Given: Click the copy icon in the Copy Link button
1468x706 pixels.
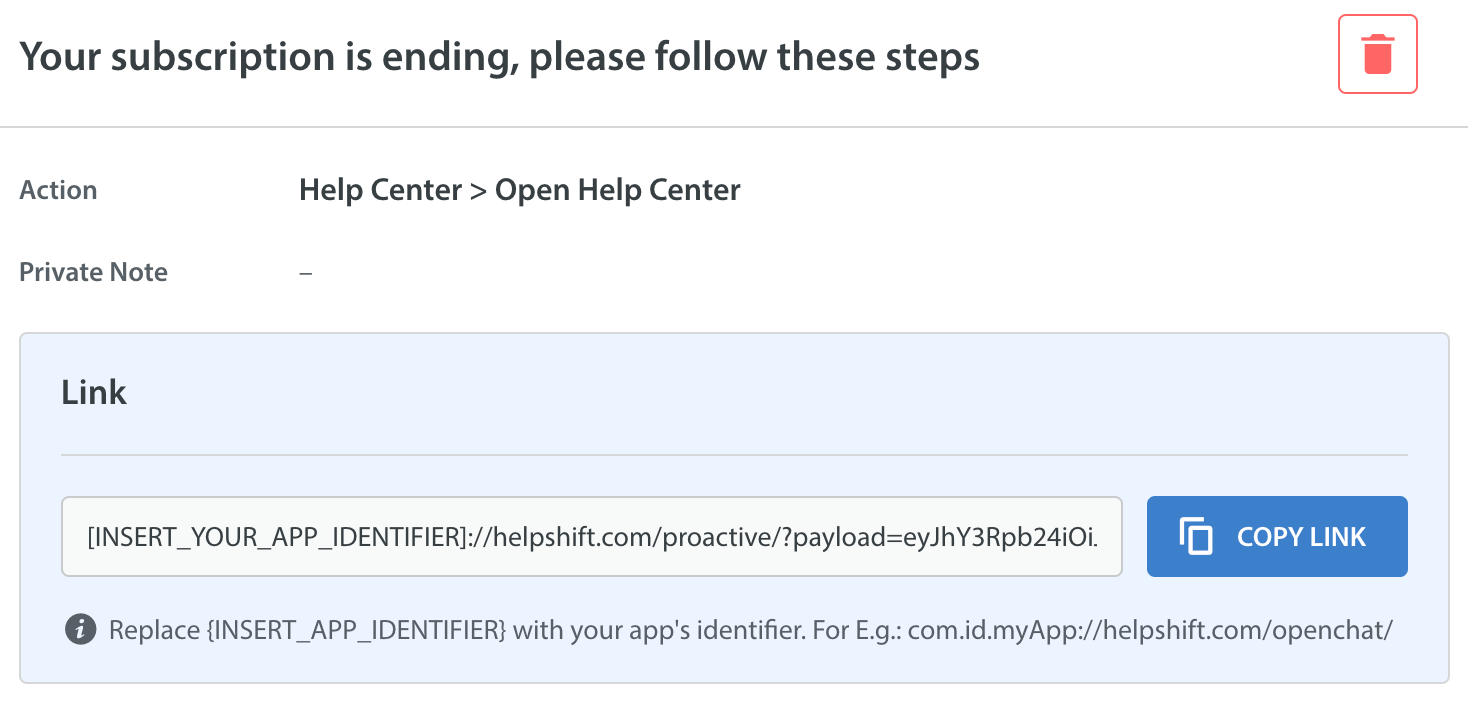Looking at the screenshot, I should [x=1196, y=537].
